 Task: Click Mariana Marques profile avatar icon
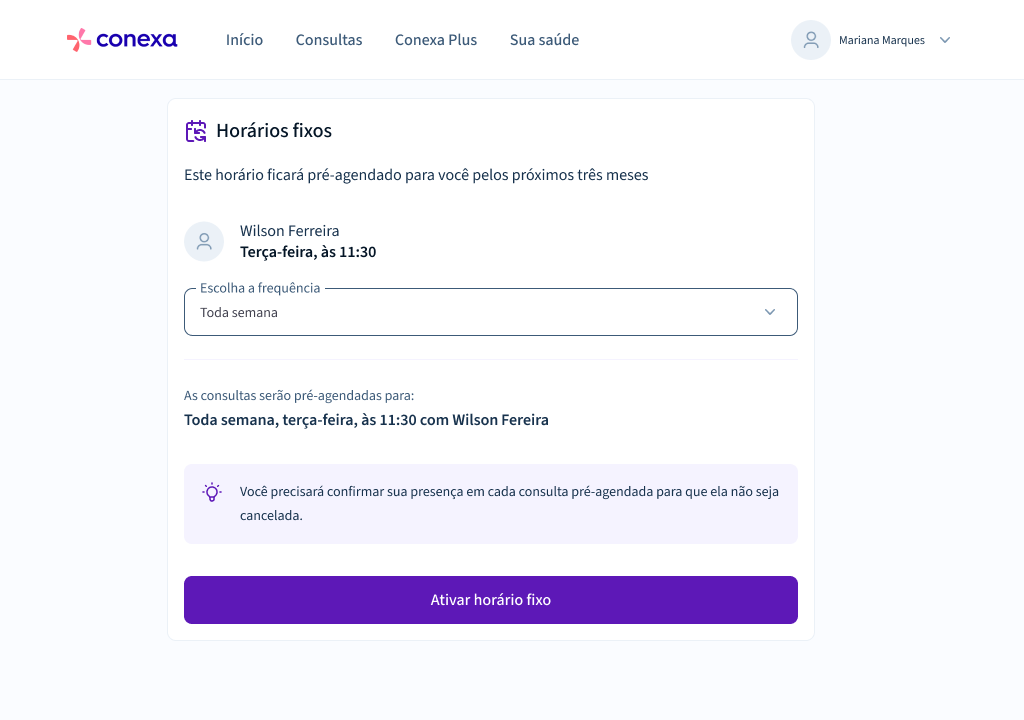pos(810,40)
